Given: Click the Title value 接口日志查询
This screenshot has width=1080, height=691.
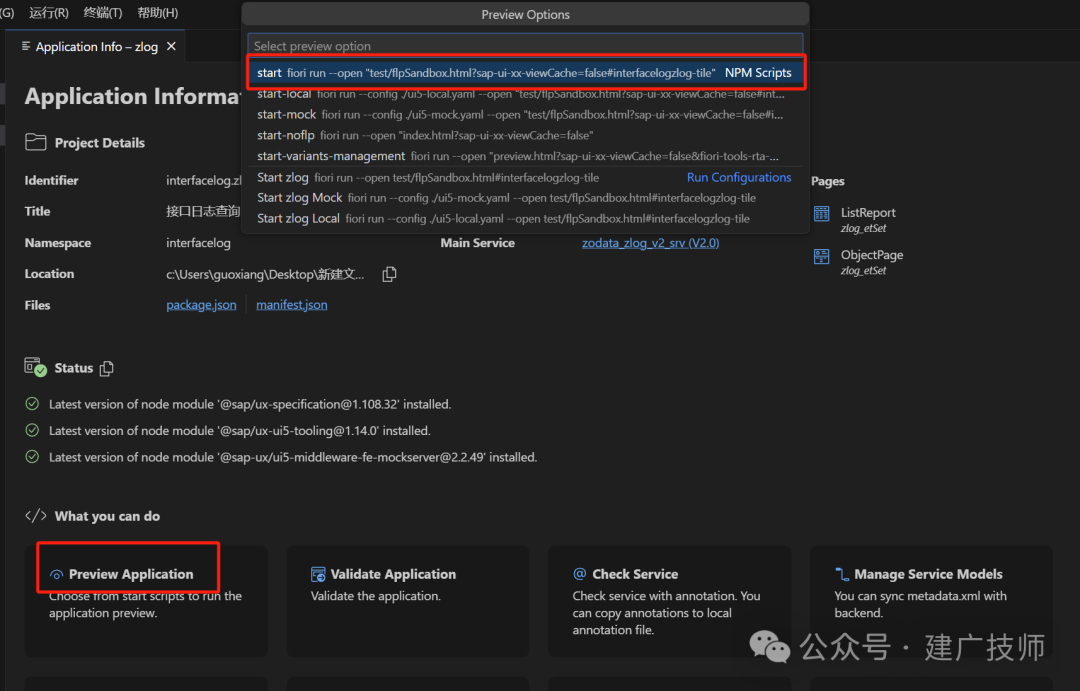Looking at the screenshot, I should (x=203, y=212).
